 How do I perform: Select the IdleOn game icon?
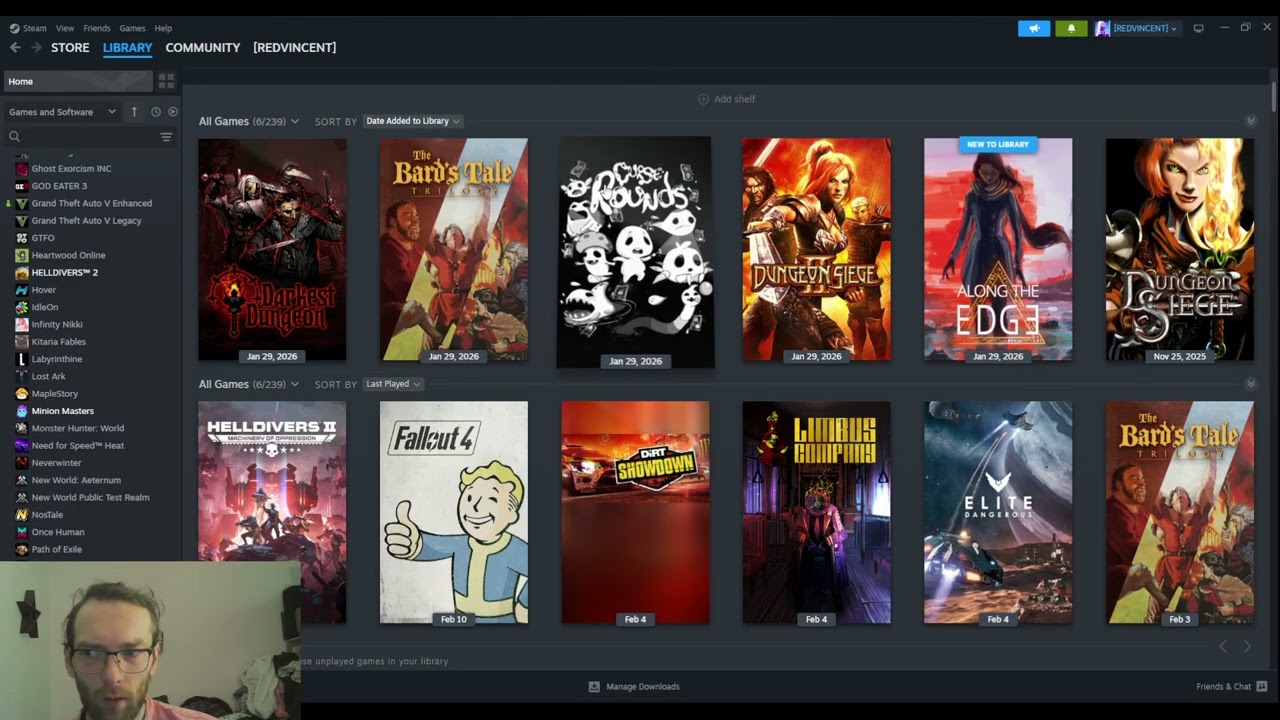22,307
